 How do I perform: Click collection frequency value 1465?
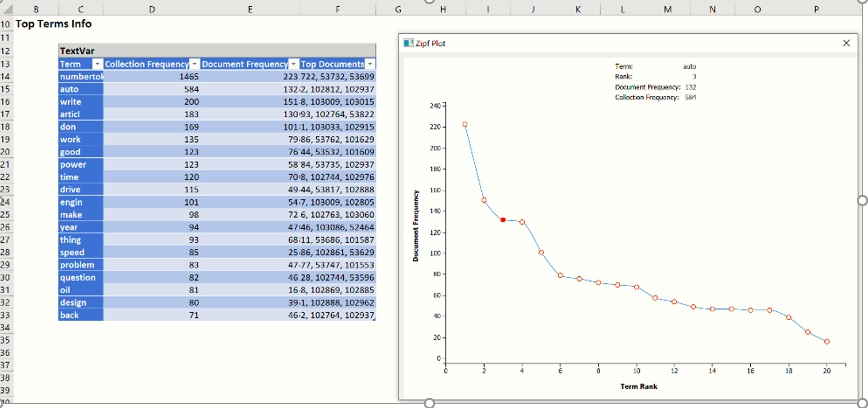pyautogui.click(x=152, y=77)
